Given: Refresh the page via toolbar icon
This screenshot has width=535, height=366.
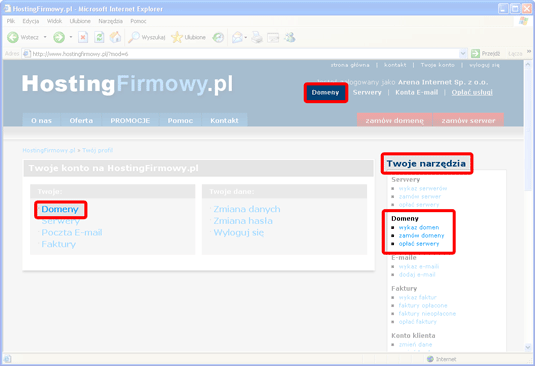Looking at the screenshot, I should pyautogui.click(x=99, y=37).
